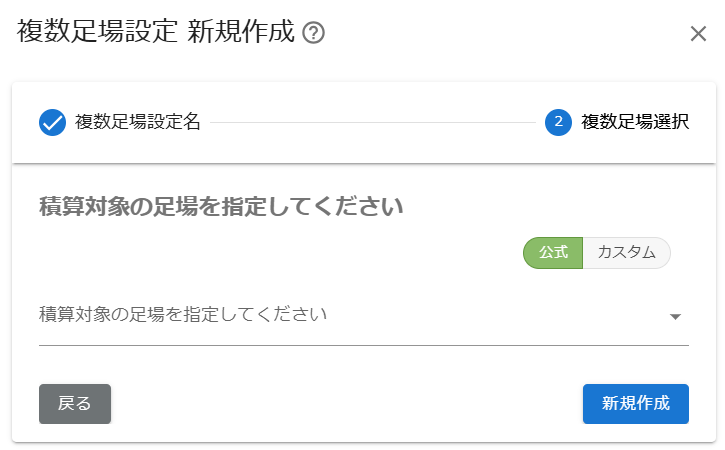The image size is (725, 450).
Task: Click the blue 新規作成 button
Action: pos(636,404)
